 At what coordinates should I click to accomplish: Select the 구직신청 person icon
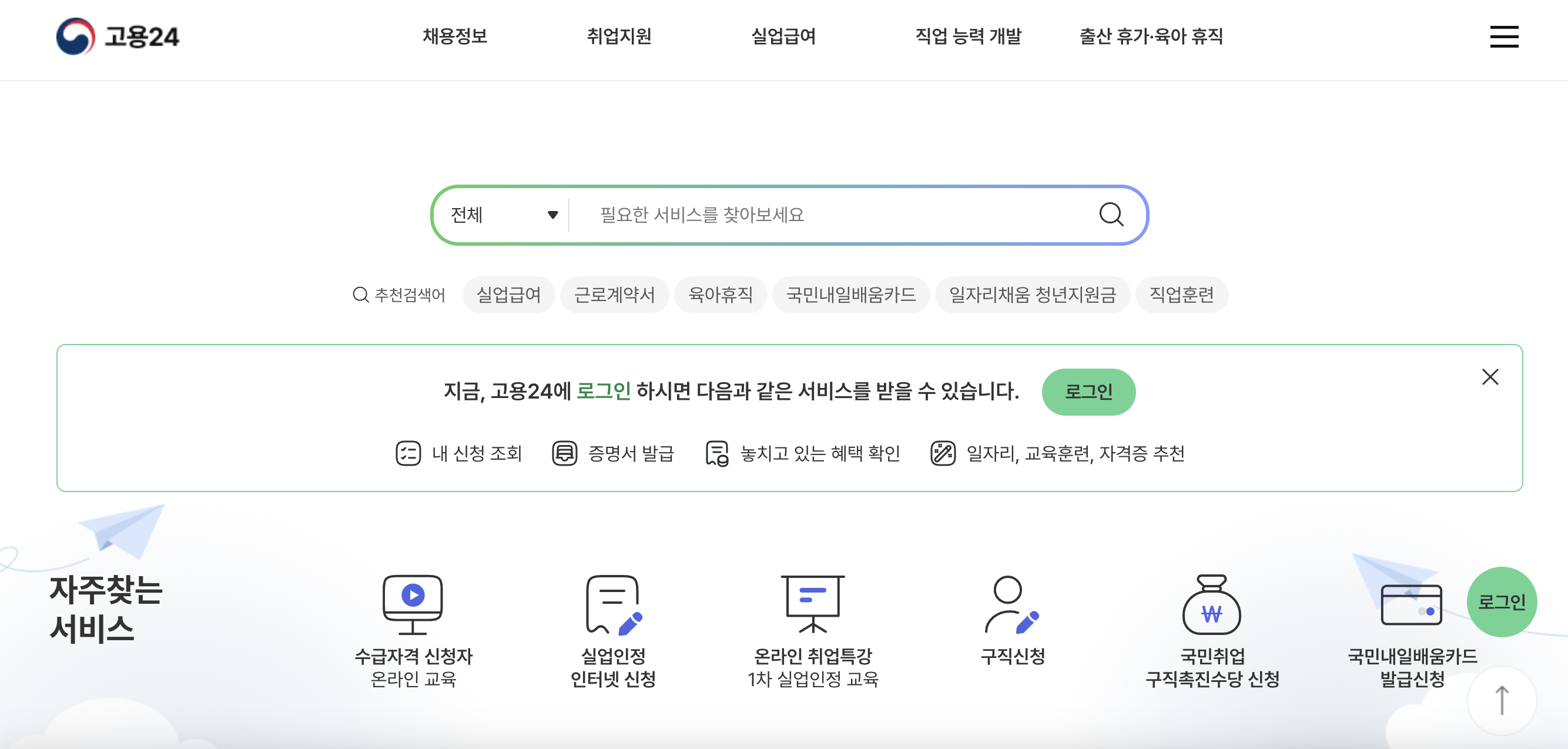click(x=1010, y=609)
